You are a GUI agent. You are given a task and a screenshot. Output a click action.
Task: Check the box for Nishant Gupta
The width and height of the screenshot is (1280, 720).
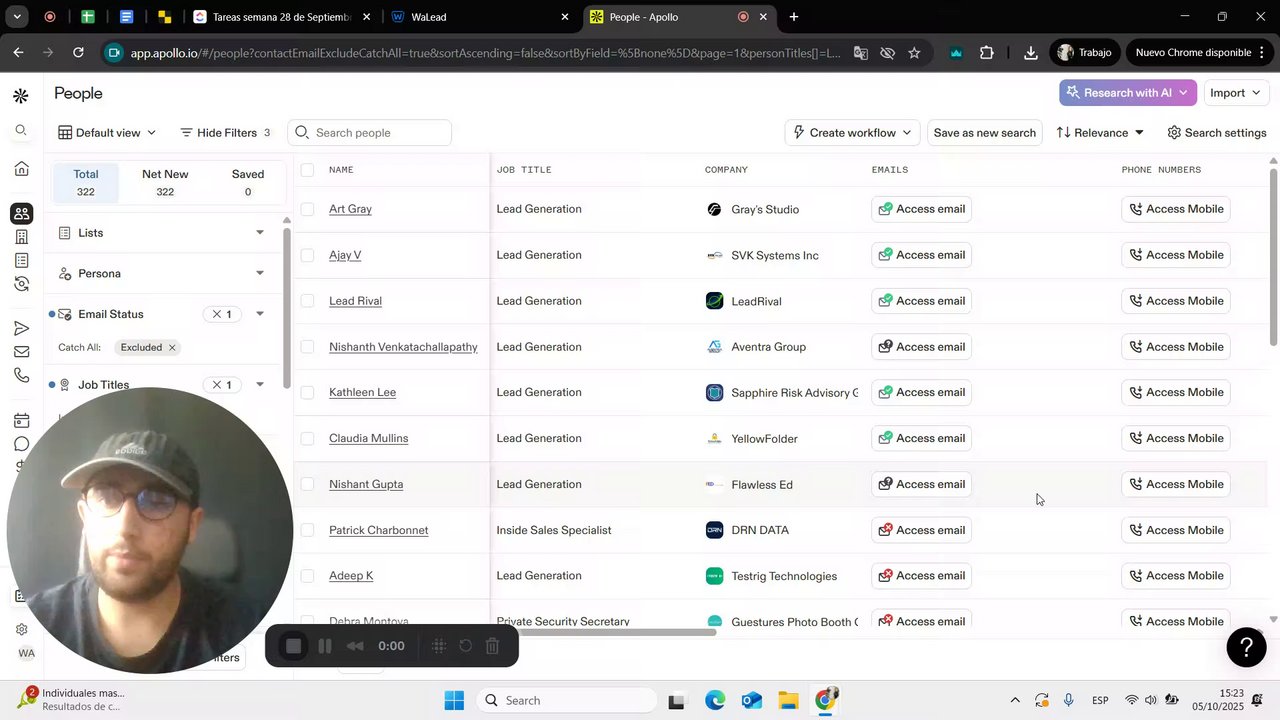coord(307,484)
